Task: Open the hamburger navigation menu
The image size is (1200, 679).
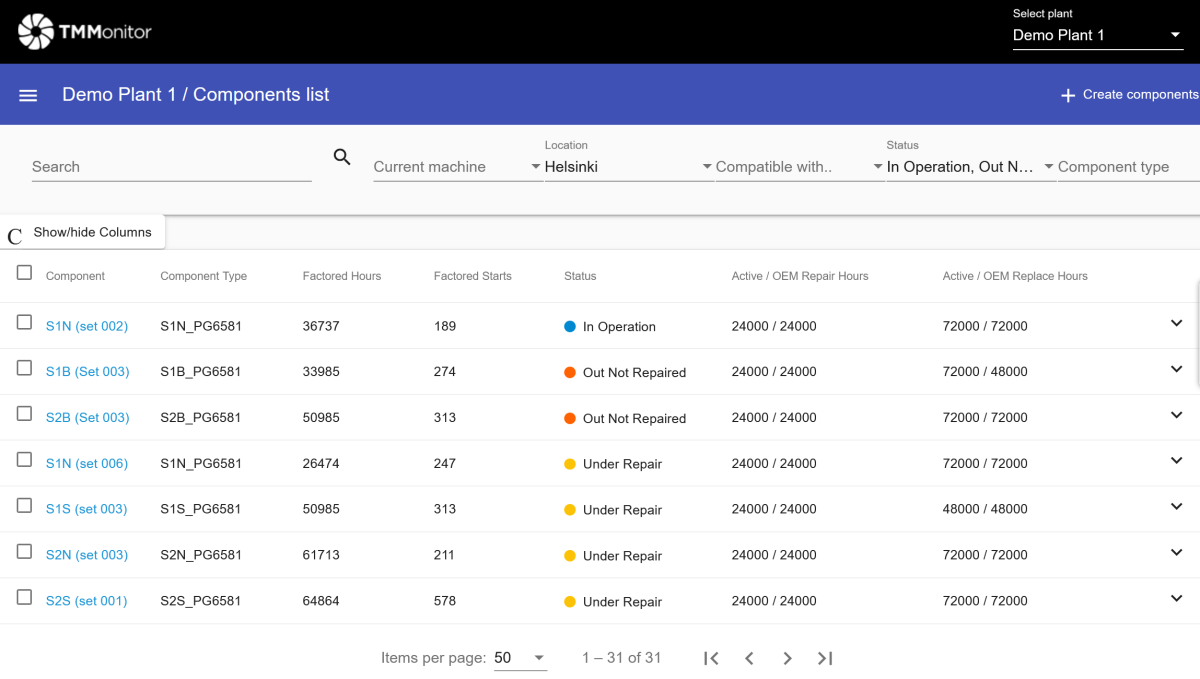Action: (28, 95)
